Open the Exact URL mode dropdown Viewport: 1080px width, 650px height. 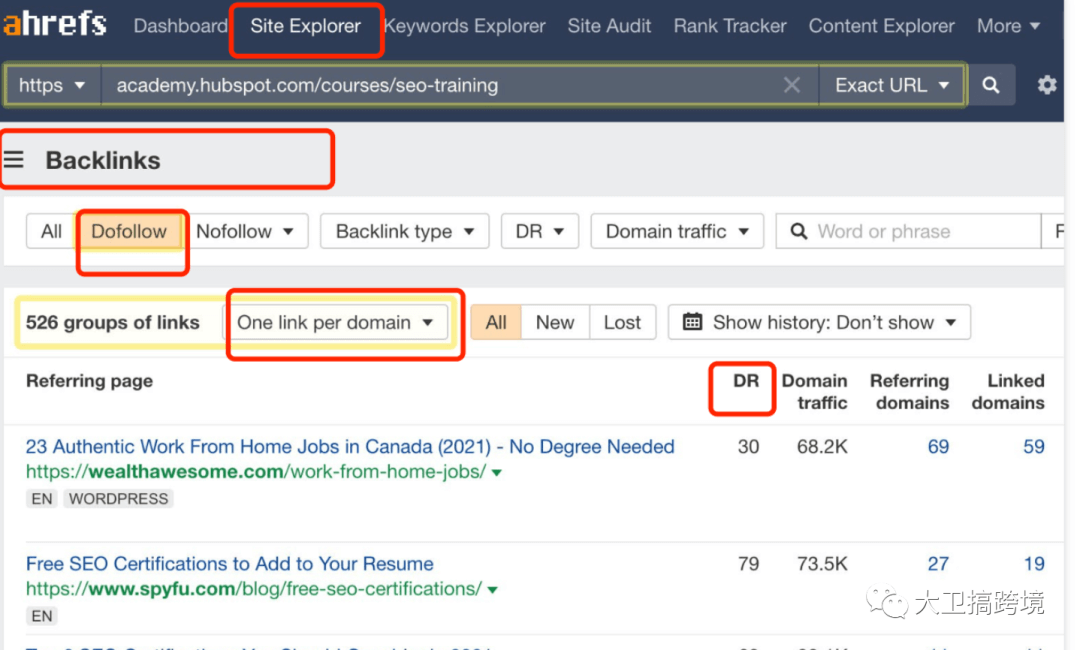[x=891, y=85]
